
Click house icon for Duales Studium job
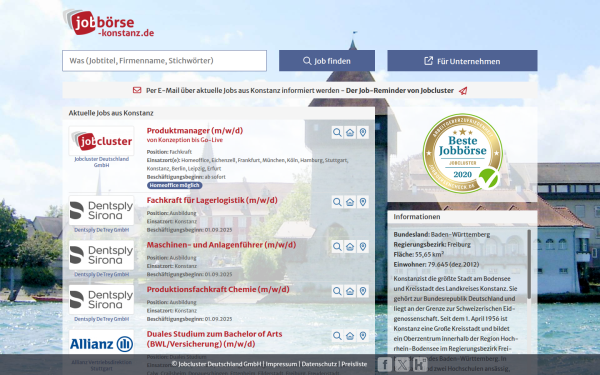pyautogui.click(x=350, y=336)
